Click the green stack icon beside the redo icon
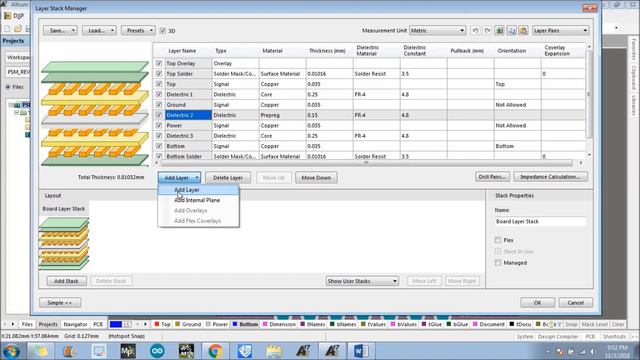 pyautogui.click(x=499, y=31)
